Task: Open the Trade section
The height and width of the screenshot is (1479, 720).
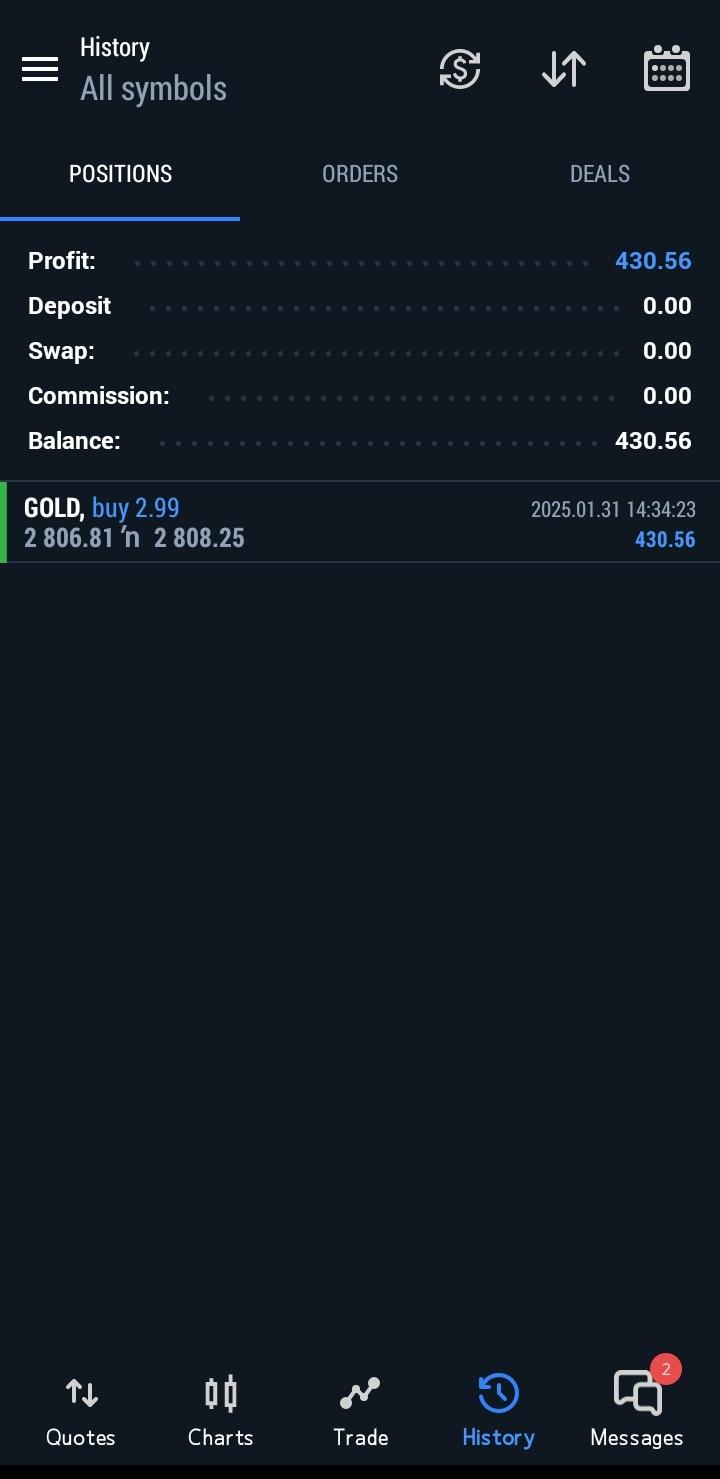Action: [360, 1412]
